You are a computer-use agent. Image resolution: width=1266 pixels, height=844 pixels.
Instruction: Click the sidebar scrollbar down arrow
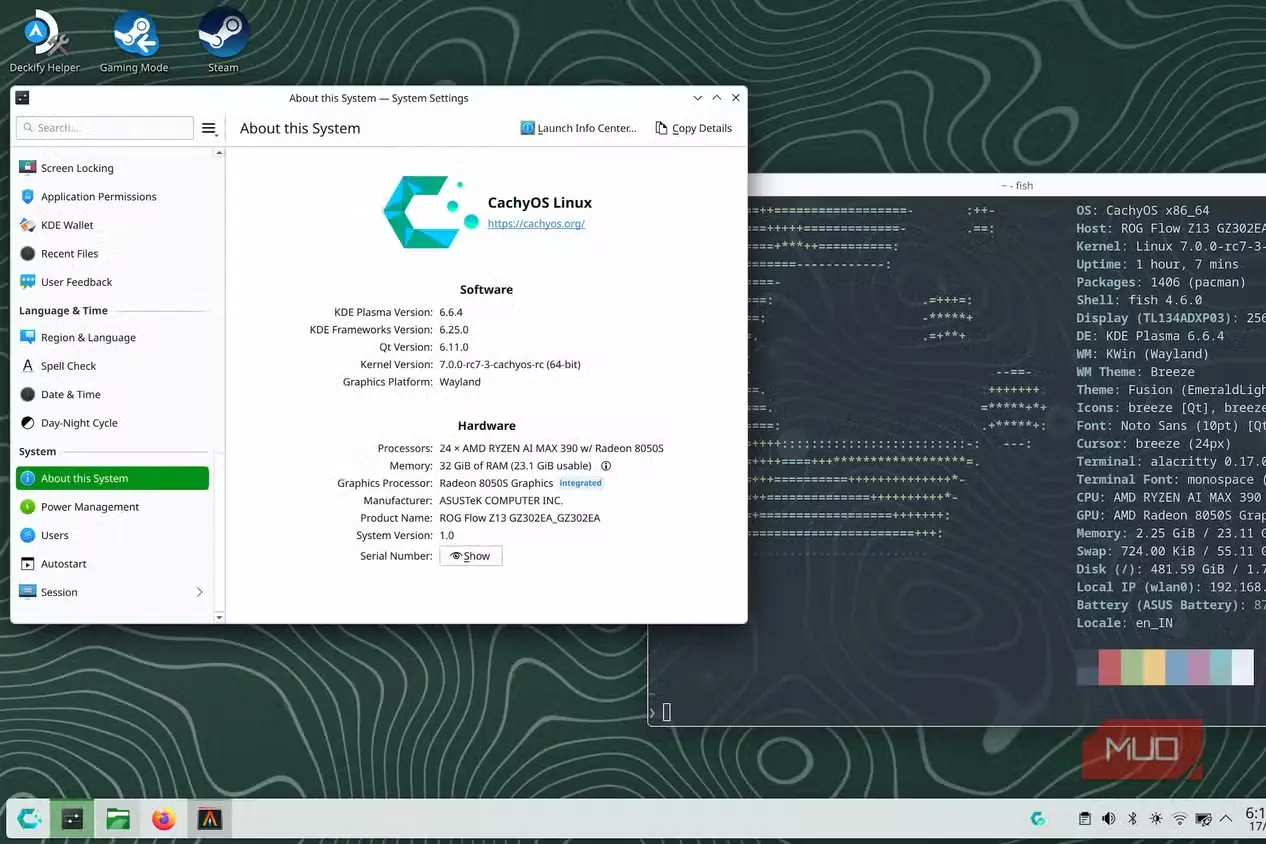coord(219,618)
